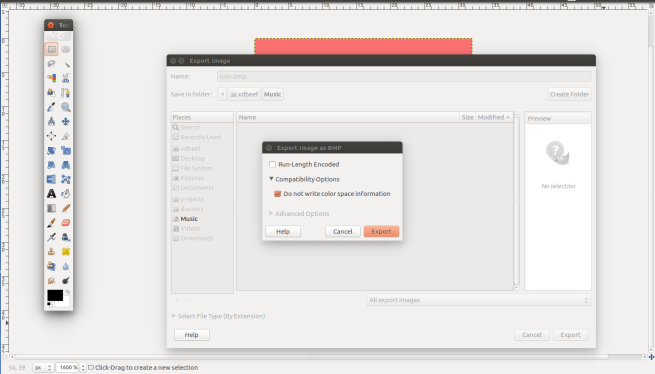The height and width of the screenshot is (374, 655).
Task: Choose the Shear tool
Action: [51, 165]
